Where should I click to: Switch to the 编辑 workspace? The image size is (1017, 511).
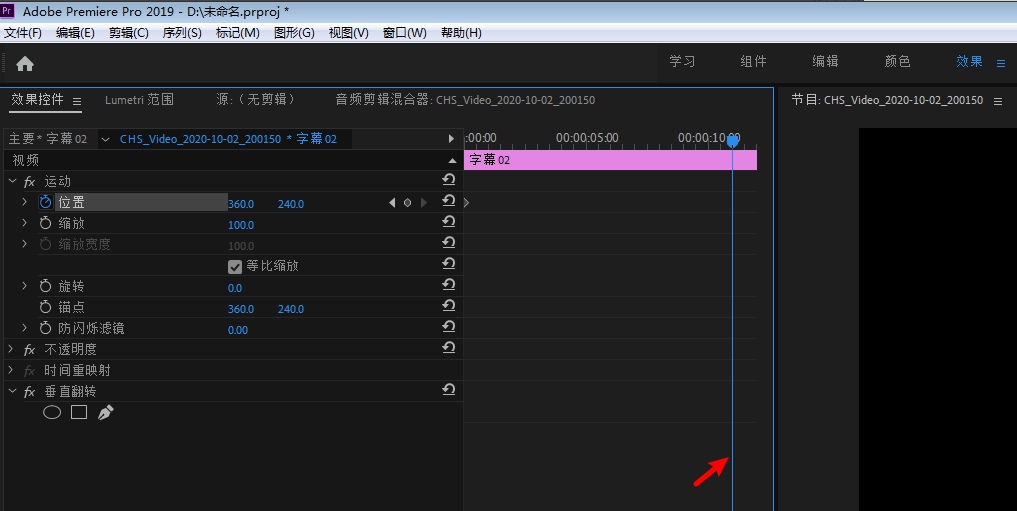(x=825, y=62)
